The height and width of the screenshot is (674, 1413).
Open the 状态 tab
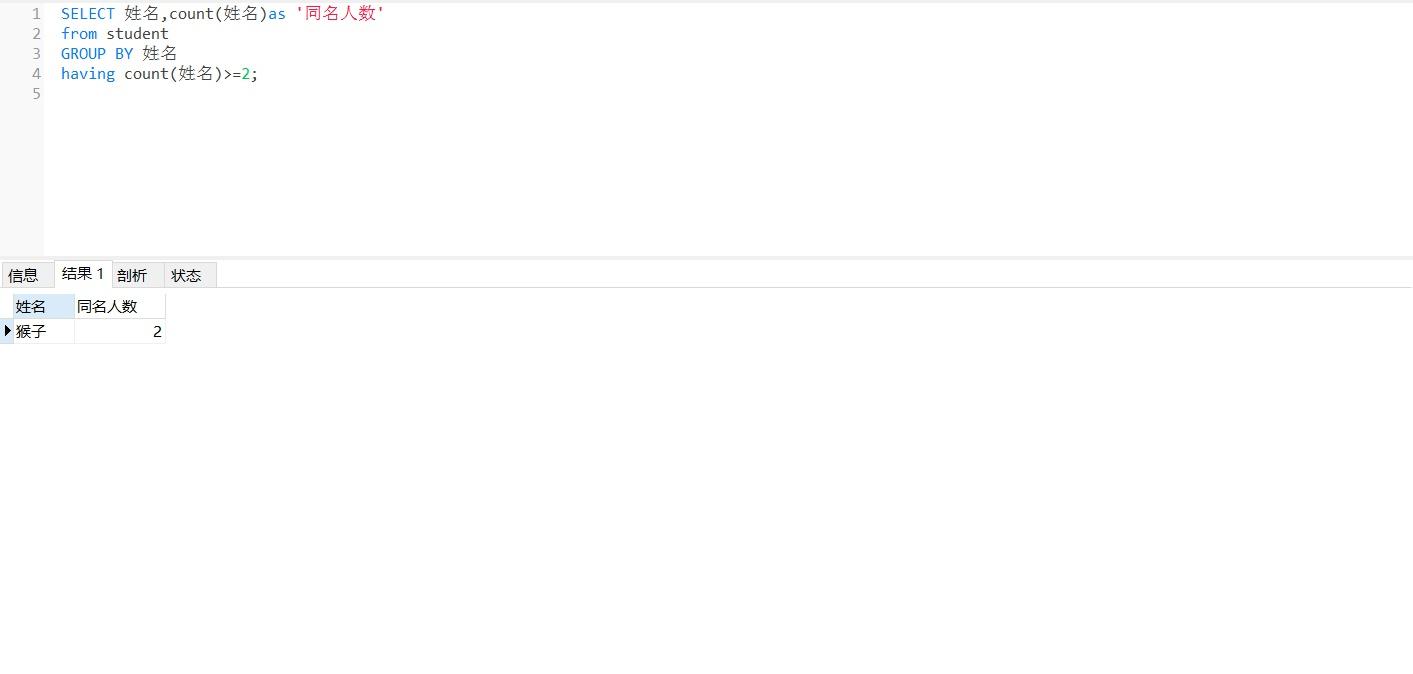tap(187, 276)
